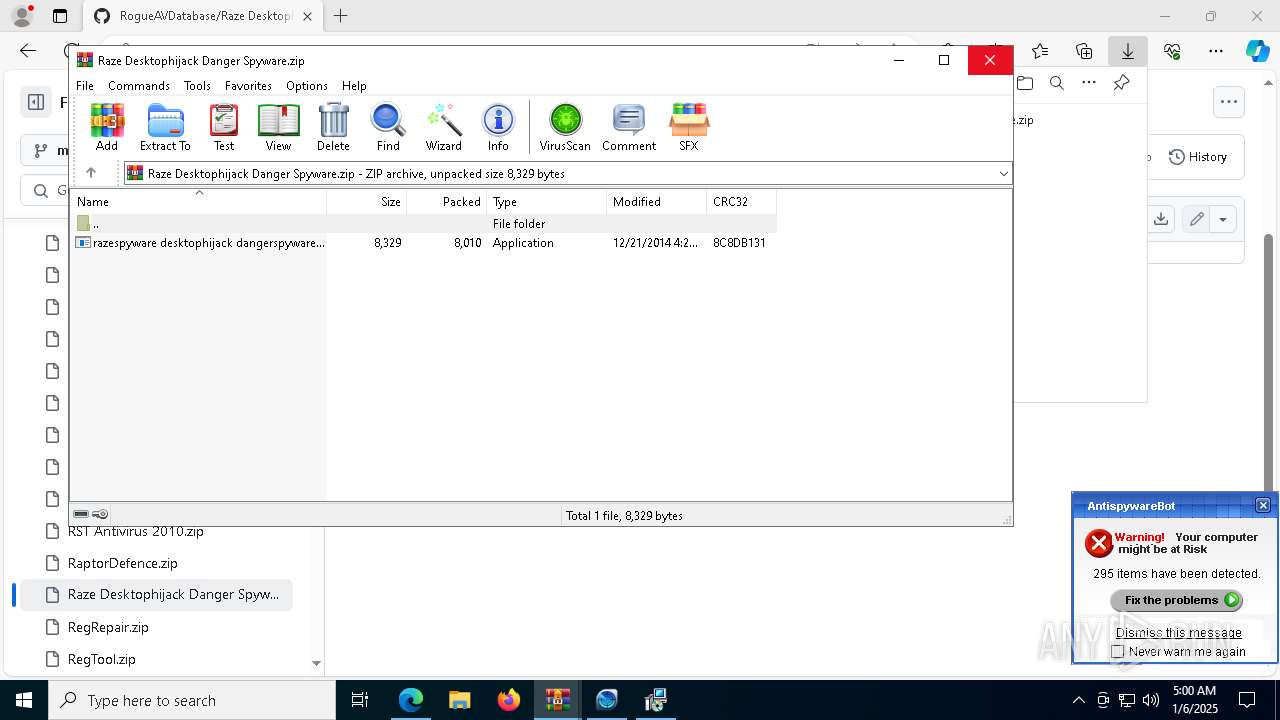Screen dimensions: 1280x720
Task: Click the file tree scroll down arrow
Action: pyautogui.click(x=316, y=663)
